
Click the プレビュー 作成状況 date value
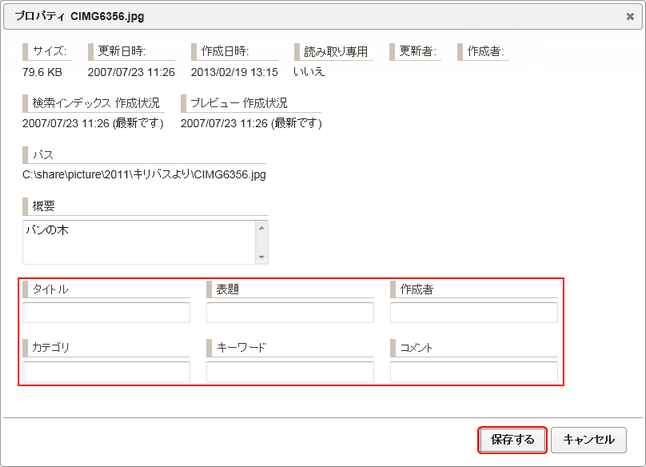[251, 123]
